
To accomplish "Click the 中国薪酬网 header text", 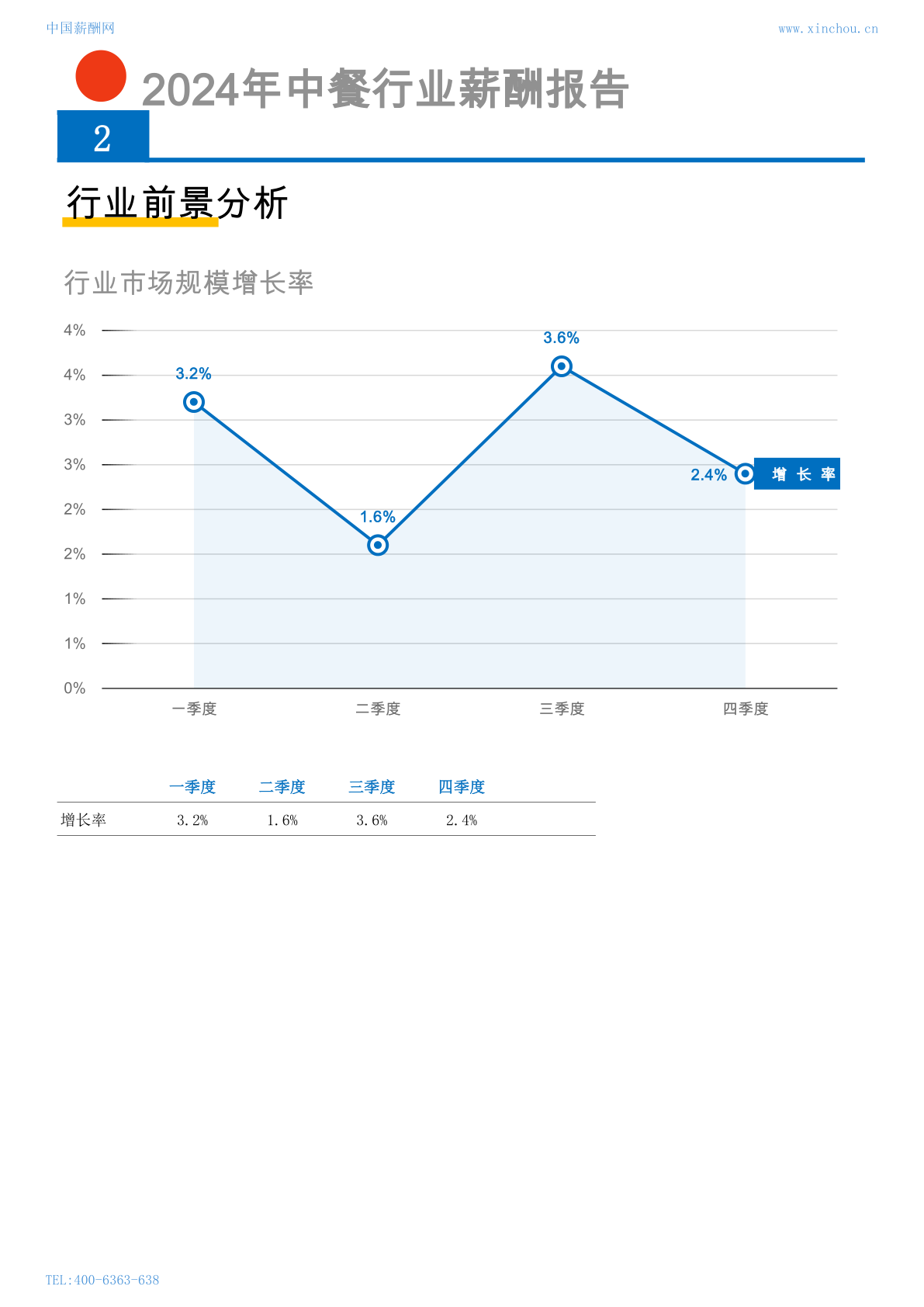I will [x=81, y=29].
